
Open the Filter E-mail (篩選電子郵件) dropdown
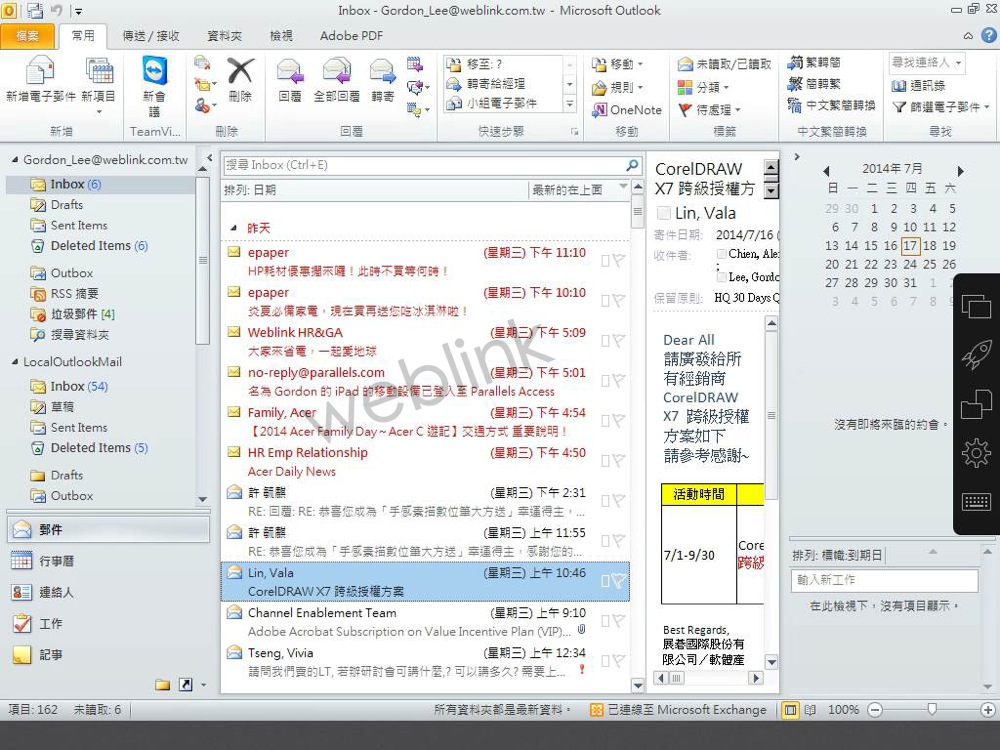pyautogui.click(x=941, y=107)
